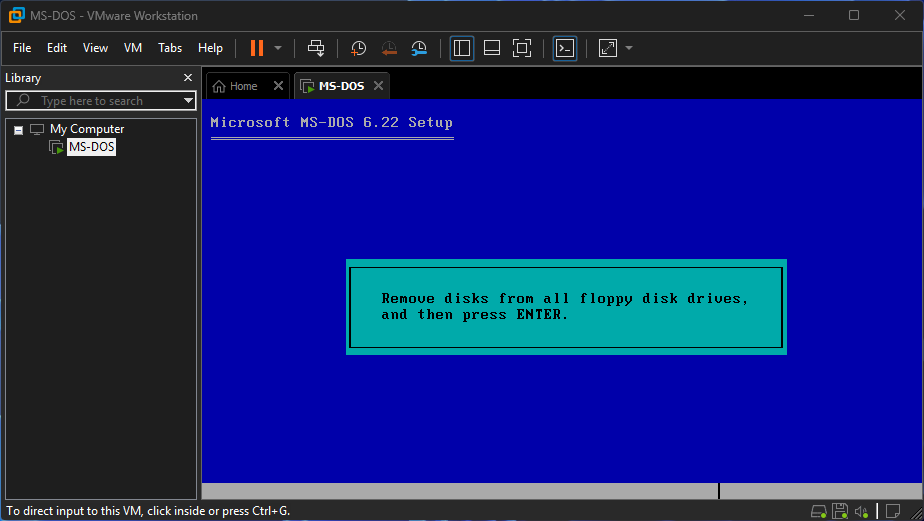
Task: Toggle the library sidebar visibility
Action: pos(461,48)
